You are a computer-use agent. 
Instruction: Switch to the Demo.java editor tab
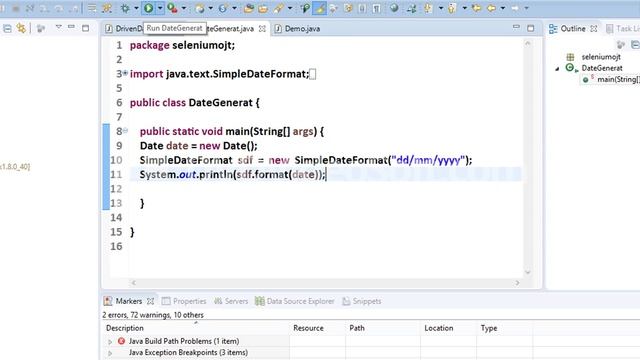click(298, 29)
